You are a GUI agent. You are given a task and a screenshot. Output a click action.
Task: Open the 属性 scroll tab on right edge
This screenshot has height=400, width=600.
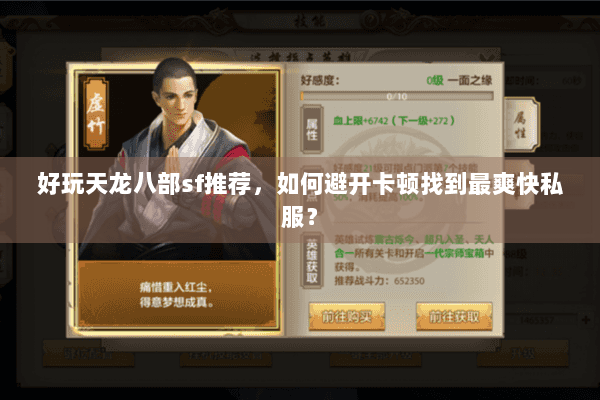tap(521, 124)
